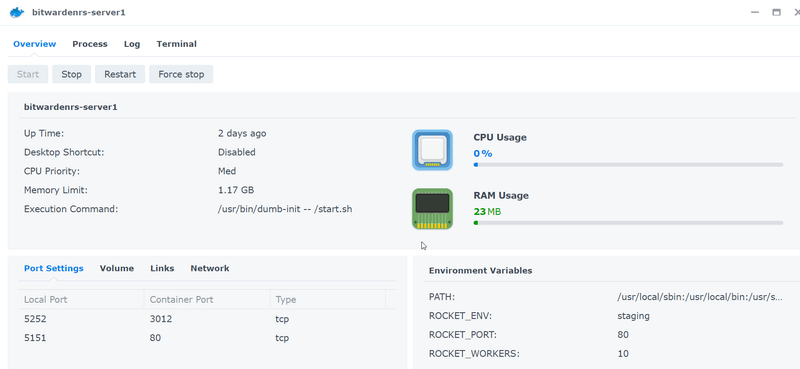
Task: Open the Terminal tab
Action: coord(177,44)
